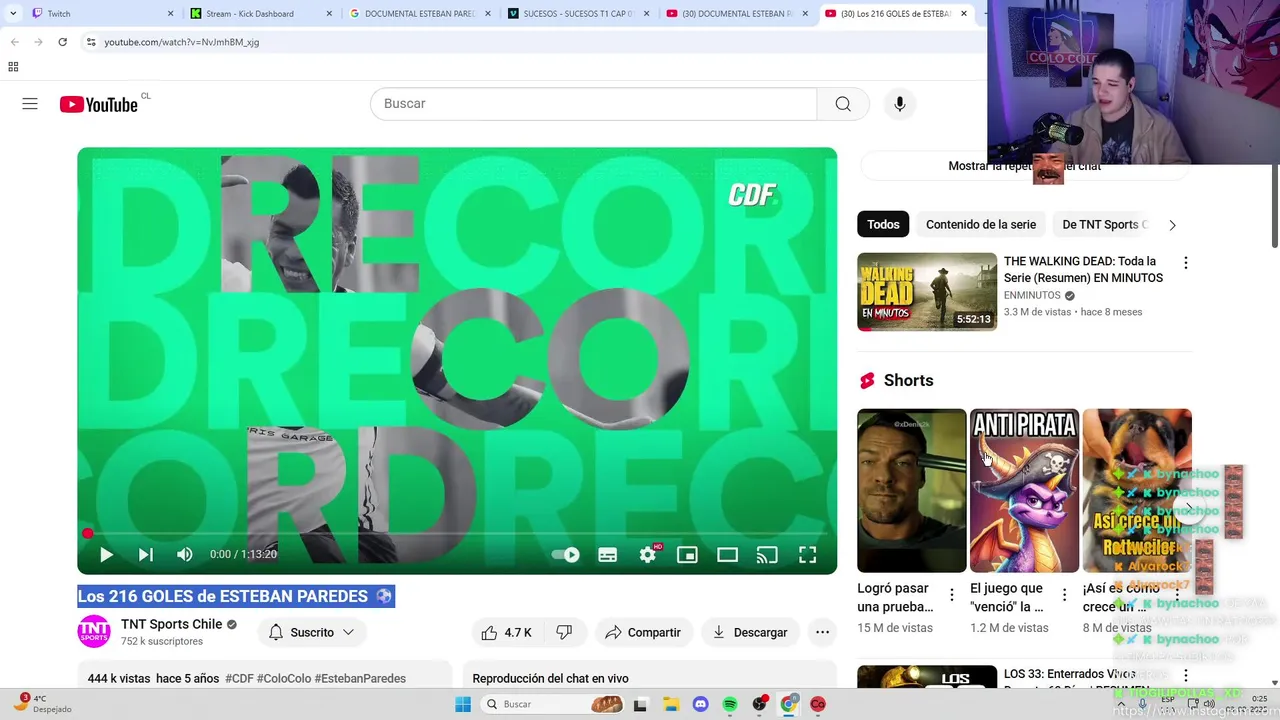Open the apps grid in bookmarks bar

pos(13,67)
